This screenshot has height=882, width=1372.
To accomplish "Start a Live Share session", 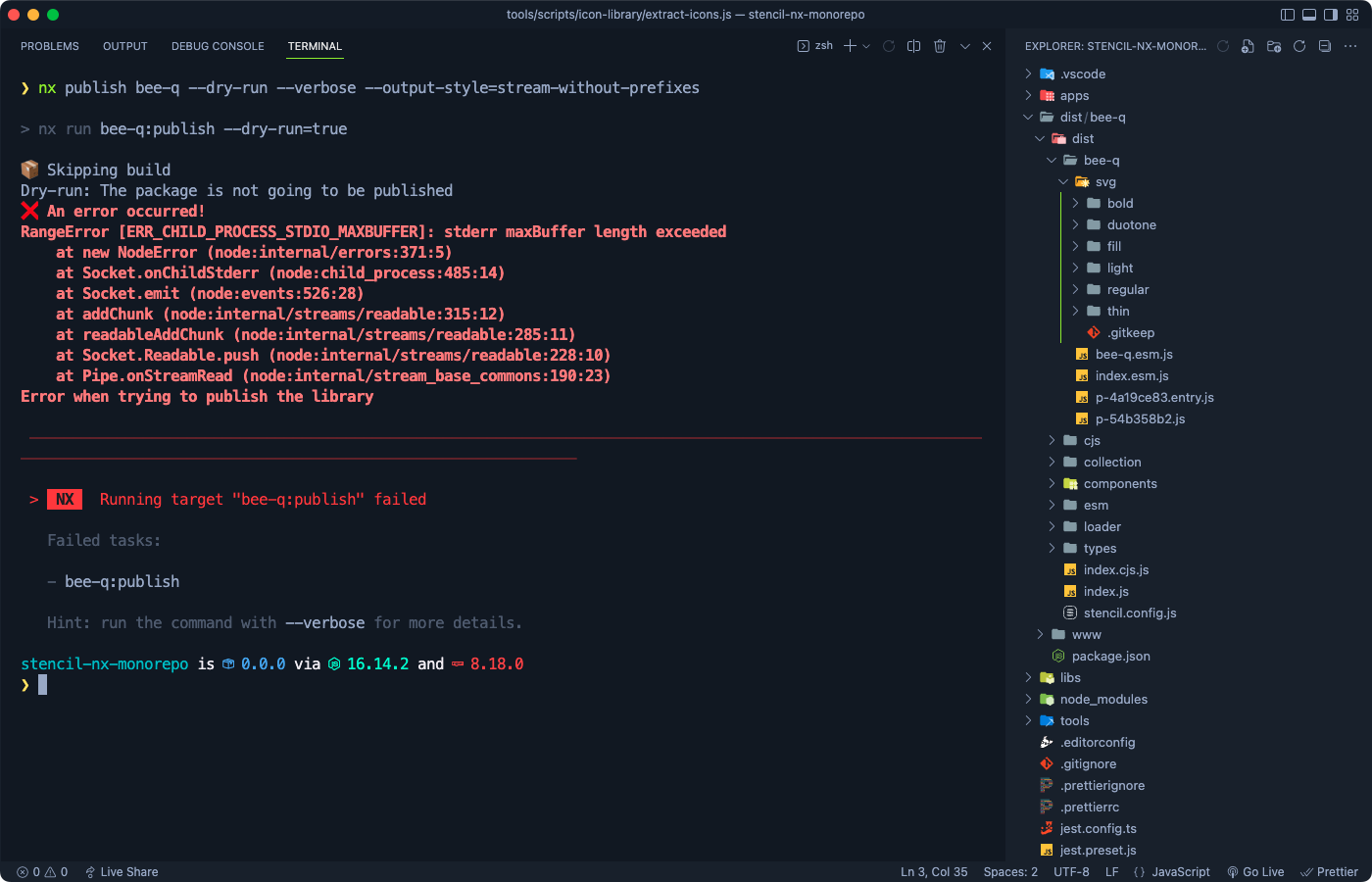I will (121, 871).
